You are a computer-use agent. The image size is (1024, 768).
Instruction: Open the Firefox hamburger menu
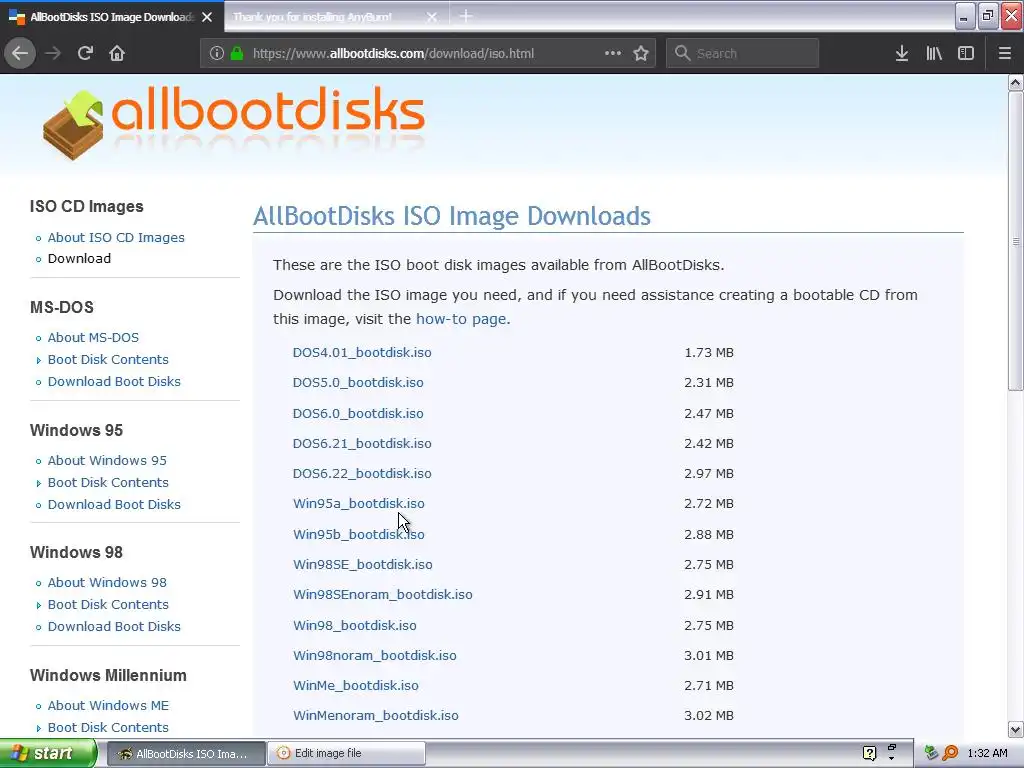(1005, 54)
